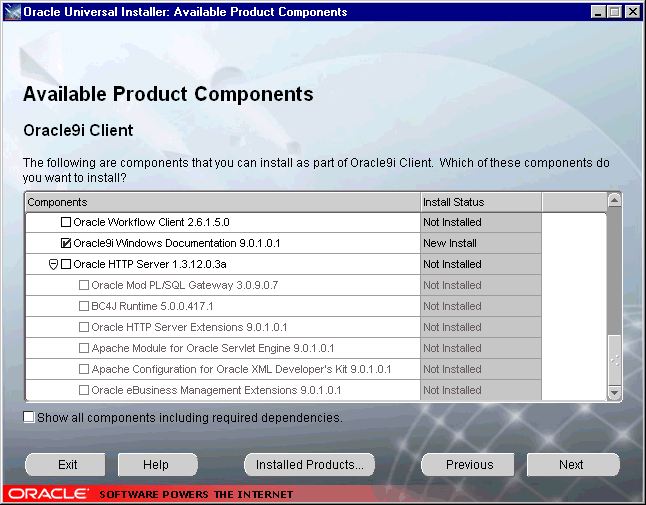Select BC4J Runtime 5.0.0.417.1 text
Screen dimensions: 646x505
pos(152,306)
